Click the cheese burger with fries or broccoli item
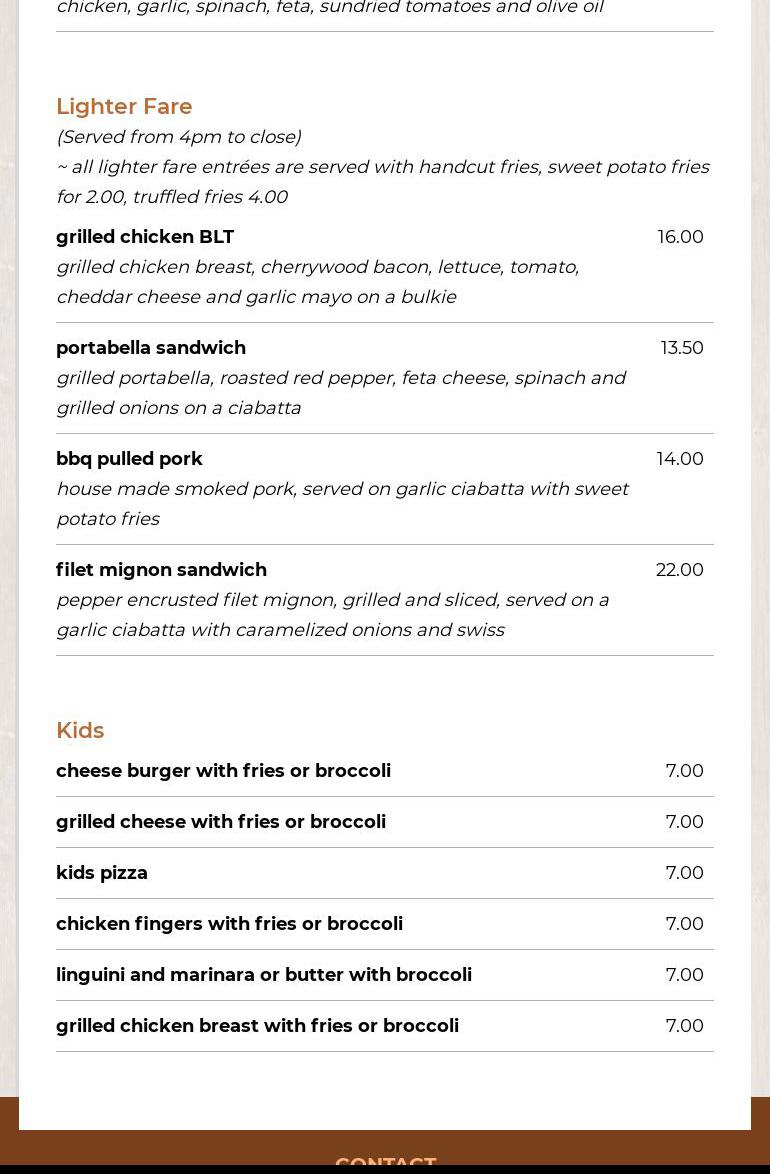The width and height of the screenshot is (770, 1174). [223, 771]
